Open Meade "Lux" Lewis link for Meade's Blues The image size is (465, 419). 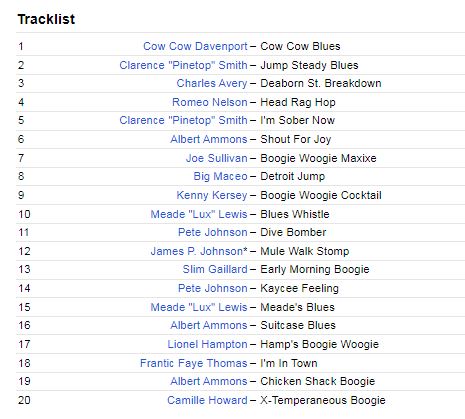(199, 307)
